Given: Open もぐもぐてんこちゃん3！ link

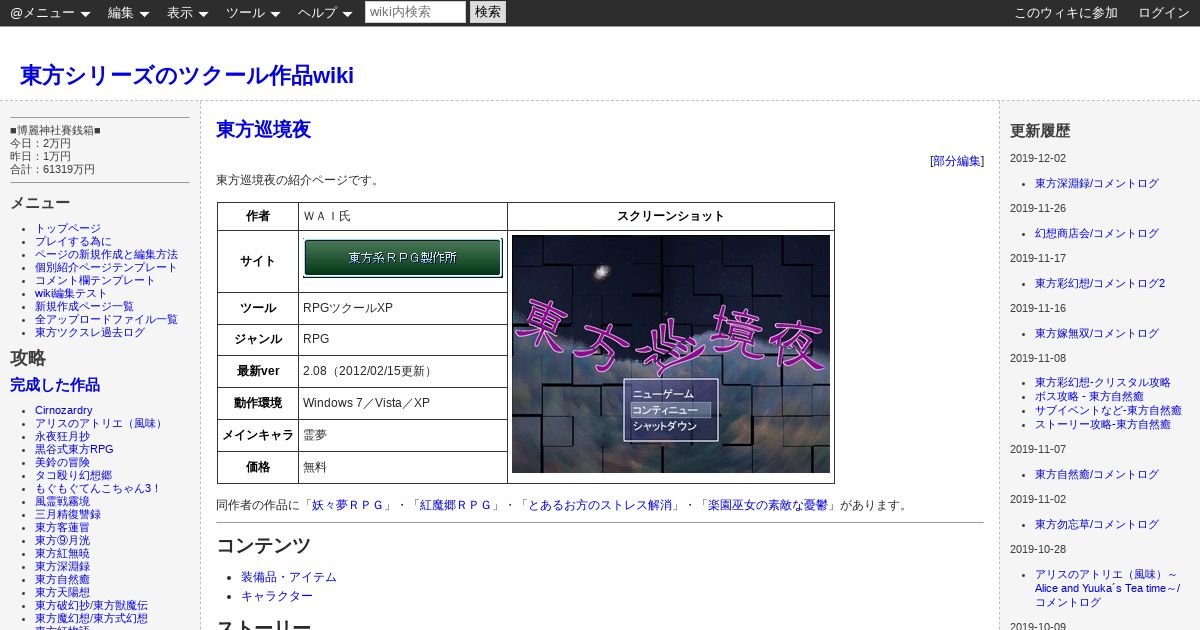Looking at the screenshot, I should 98,488.
